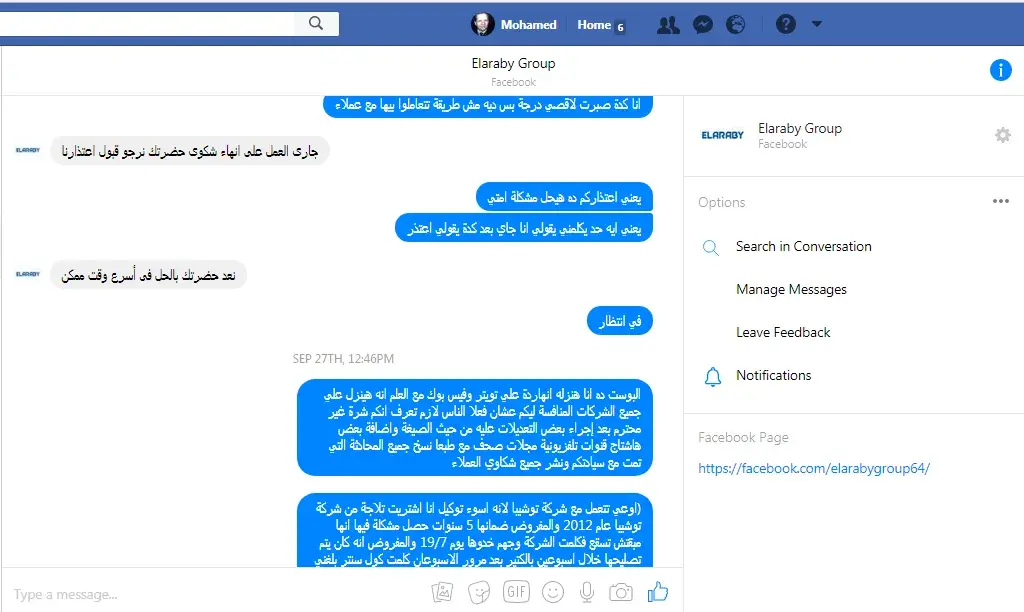
Task: Open friend requests icon in top bar
Action: (x=668, y=25)
